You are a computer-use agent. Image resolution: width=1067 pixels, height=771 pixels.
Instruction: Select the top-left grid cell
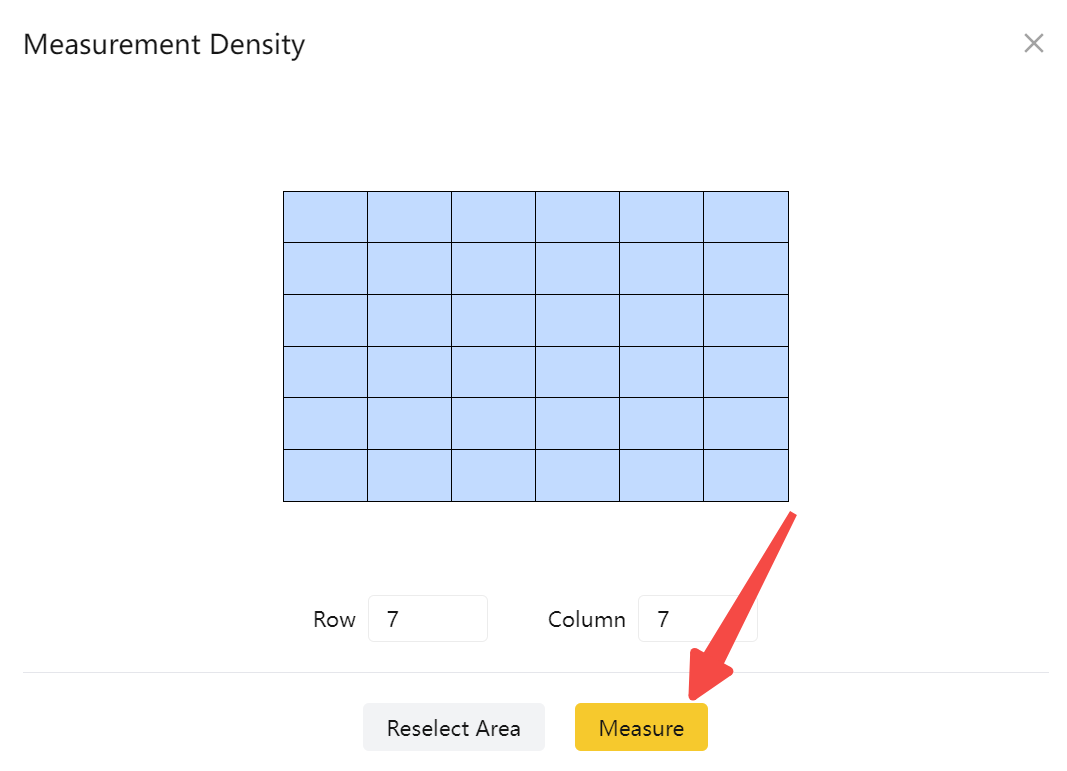326,217
